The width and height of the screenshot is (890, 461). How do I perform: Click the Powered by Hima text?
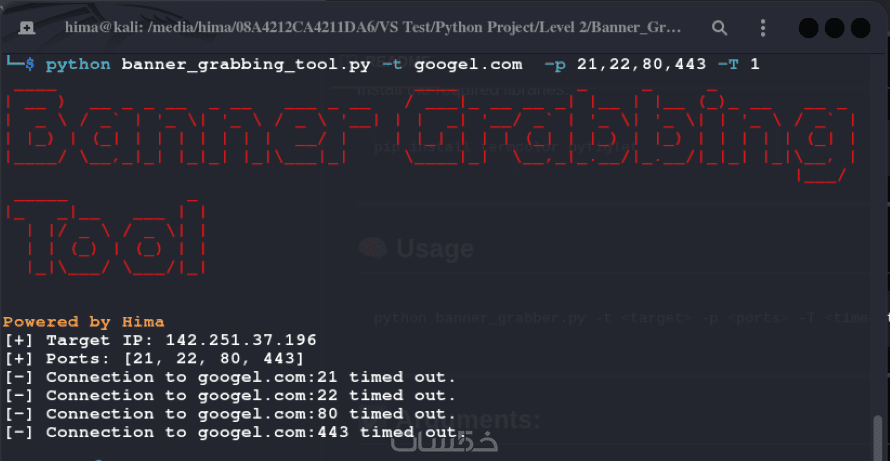click(83, 322)
